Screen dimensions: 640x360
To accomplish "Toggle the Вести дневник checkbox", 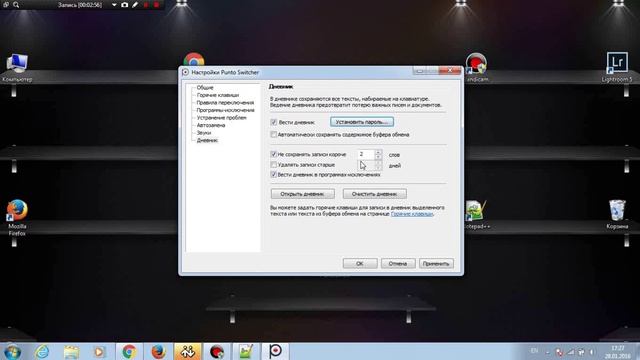I will coord(274,122).
